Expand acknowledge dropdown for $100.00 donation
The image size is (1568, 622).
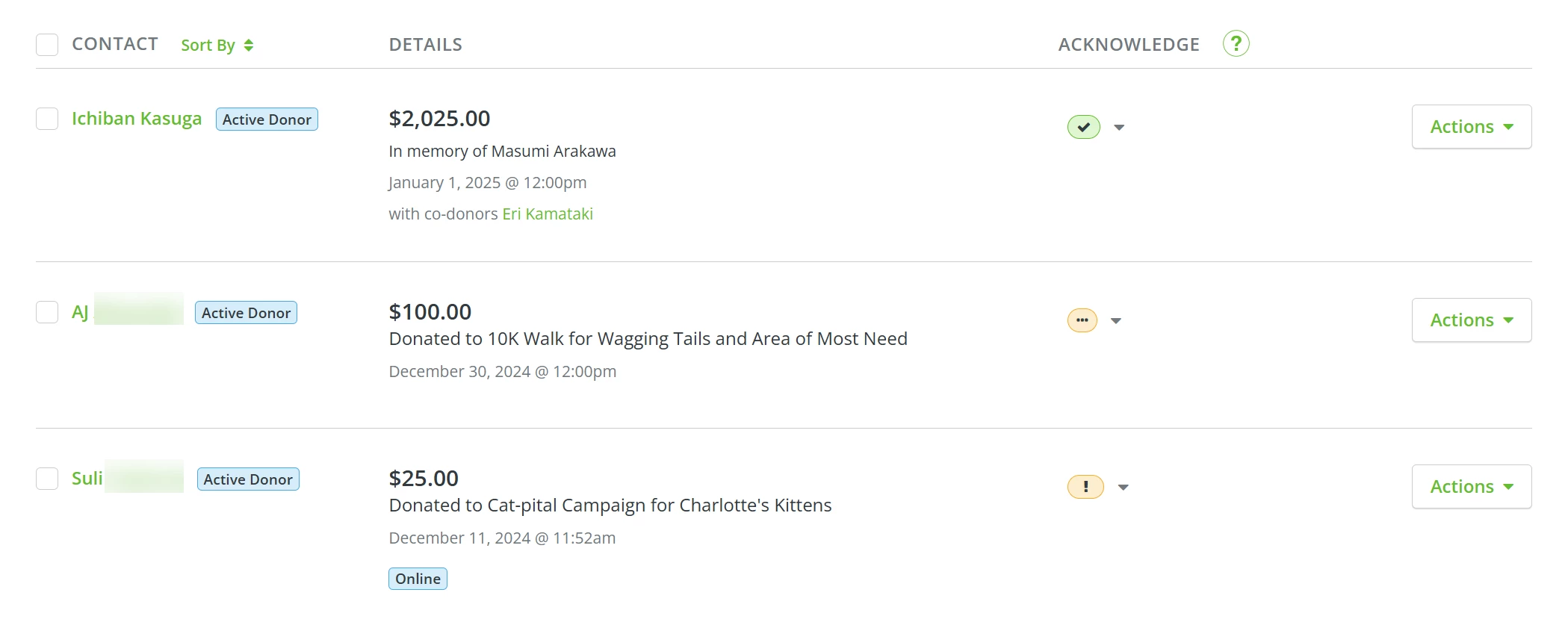[1116, 321]
